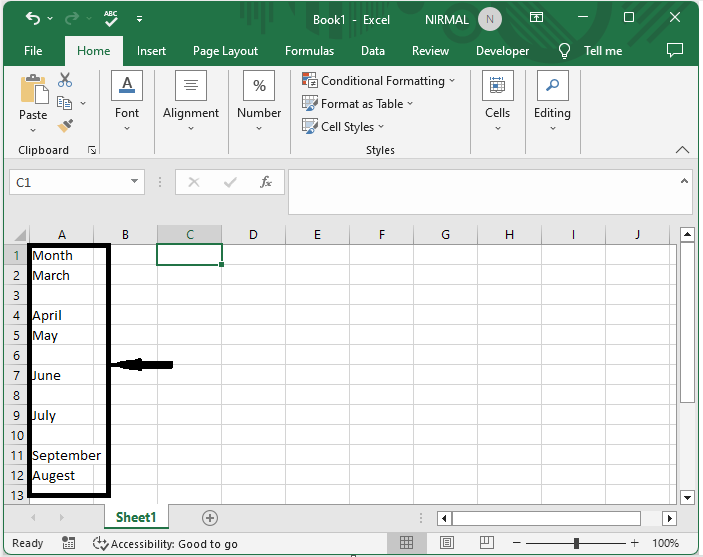The width and height of the screenshot is (703, 557).
Task: Select the Format Painter brush
Action: [65, 126]
